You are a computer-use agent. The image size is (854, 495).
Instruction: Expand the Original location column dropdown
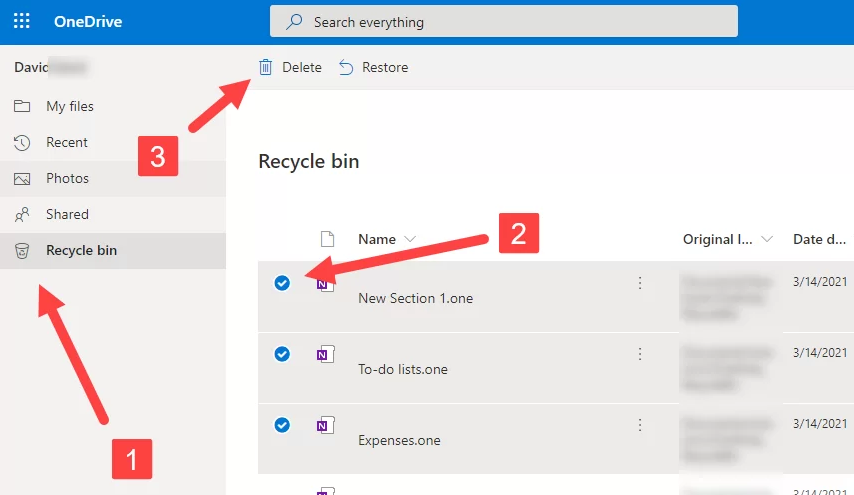click(767, 239)
